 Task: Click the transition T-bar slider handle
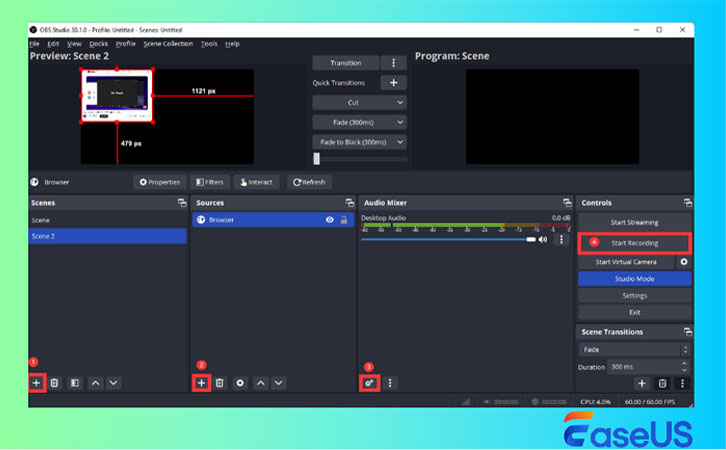[316, 158]
